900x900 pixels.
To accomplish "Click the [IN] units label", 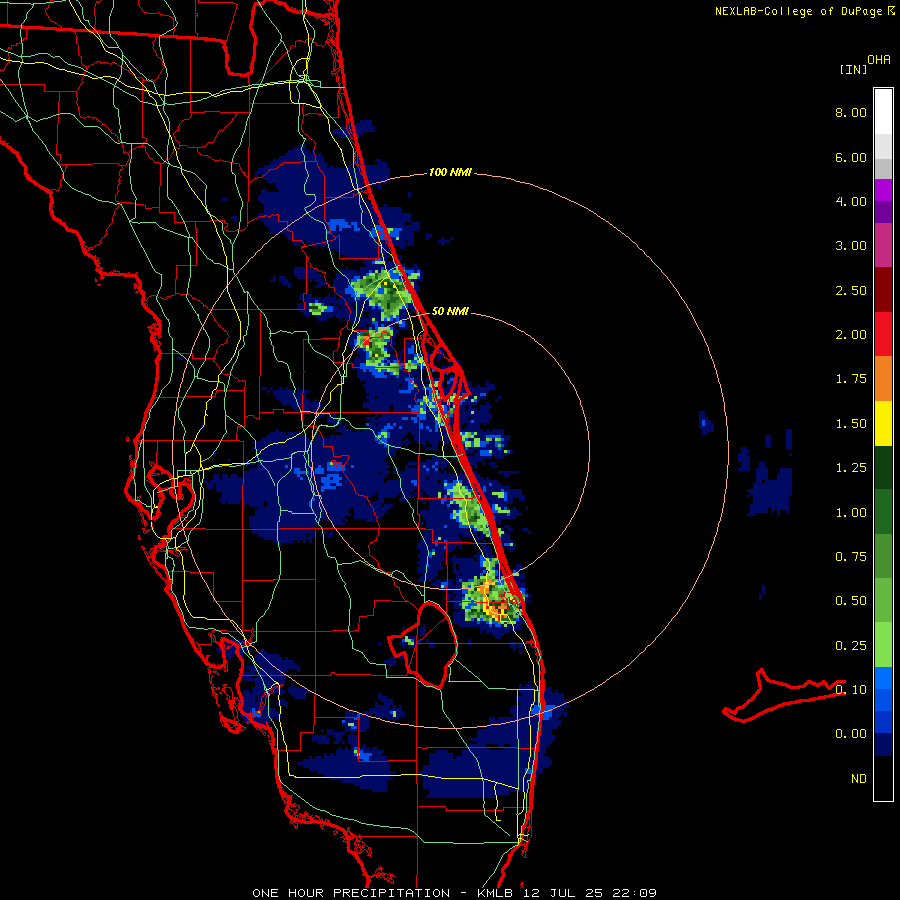I will (x=853, y=69).
